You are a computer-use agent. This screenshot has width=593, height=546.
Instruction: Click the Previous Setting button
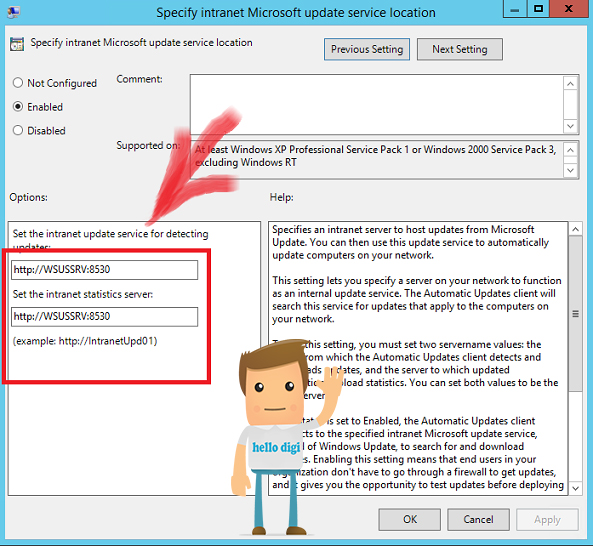366,49
